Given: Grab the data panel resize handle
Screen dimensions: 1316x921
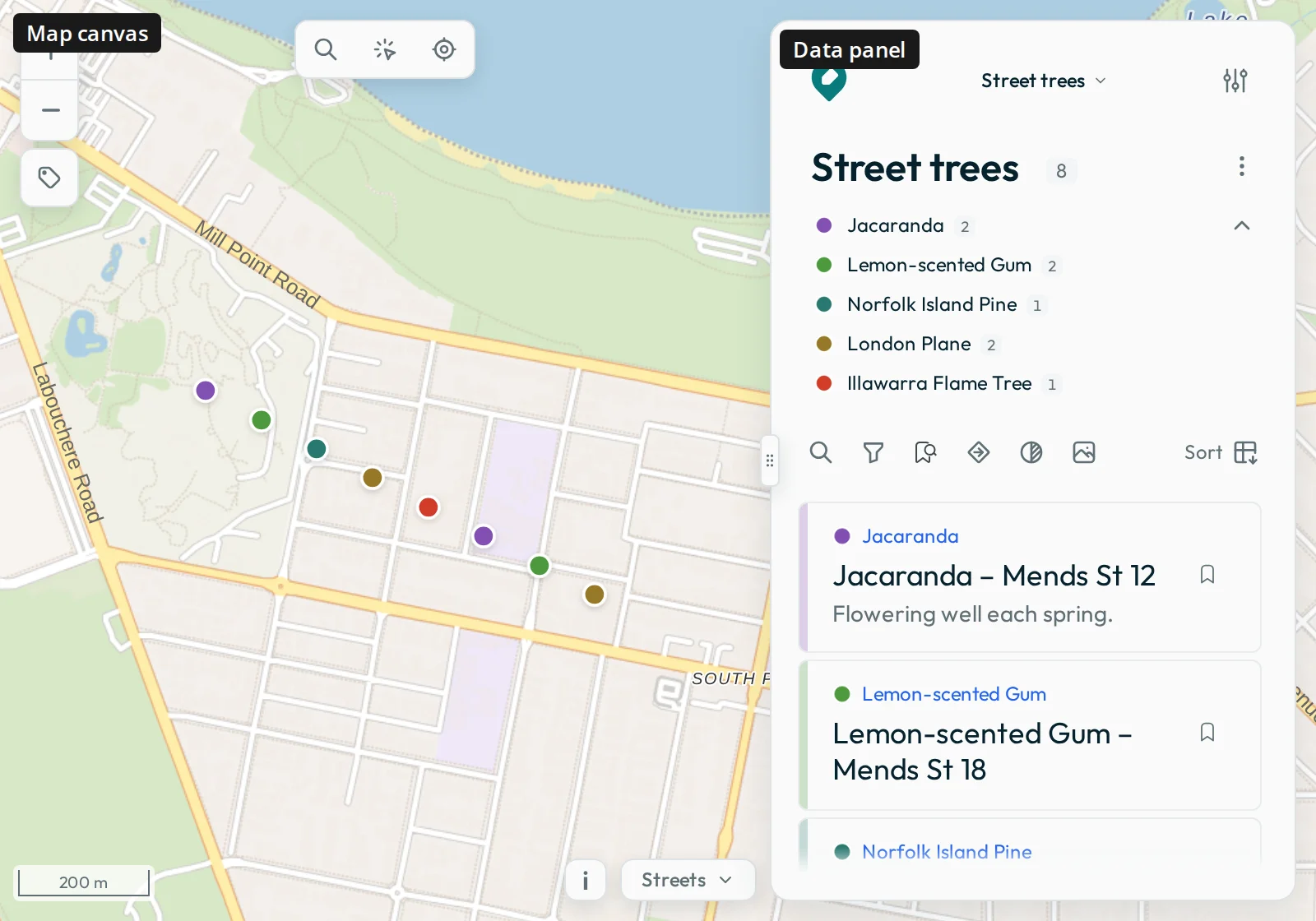Looking at the screenshot, I should (x=770, y=460).
